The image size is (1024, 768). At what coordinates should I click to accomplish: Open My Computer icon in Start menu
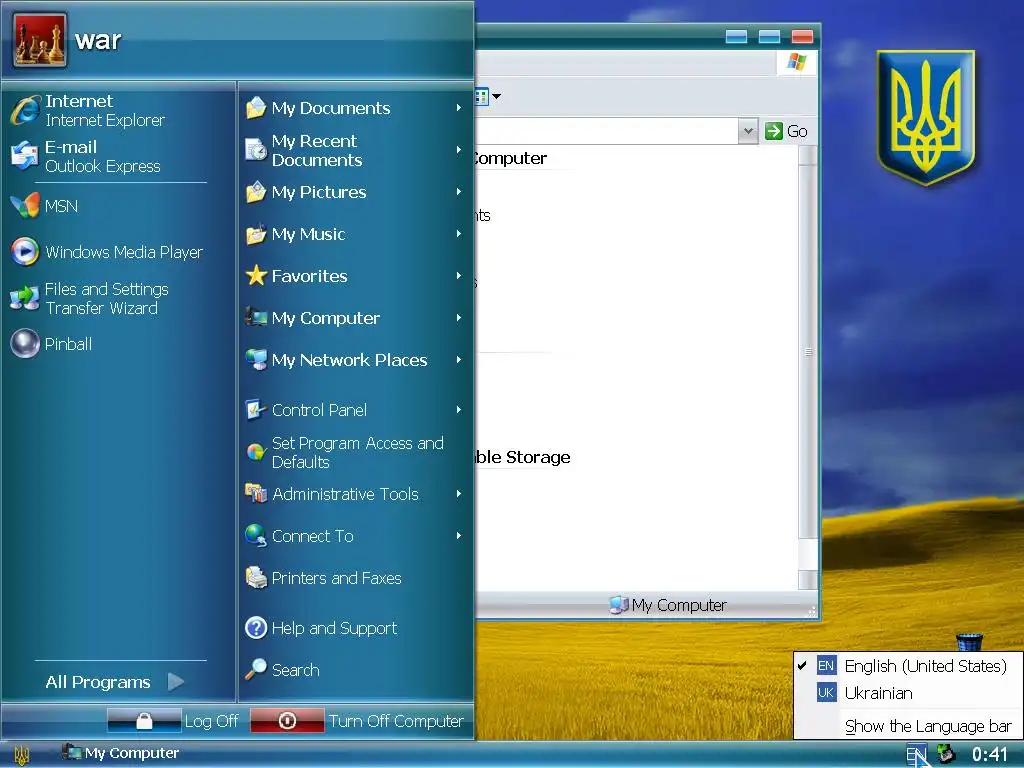coord(256,317)
